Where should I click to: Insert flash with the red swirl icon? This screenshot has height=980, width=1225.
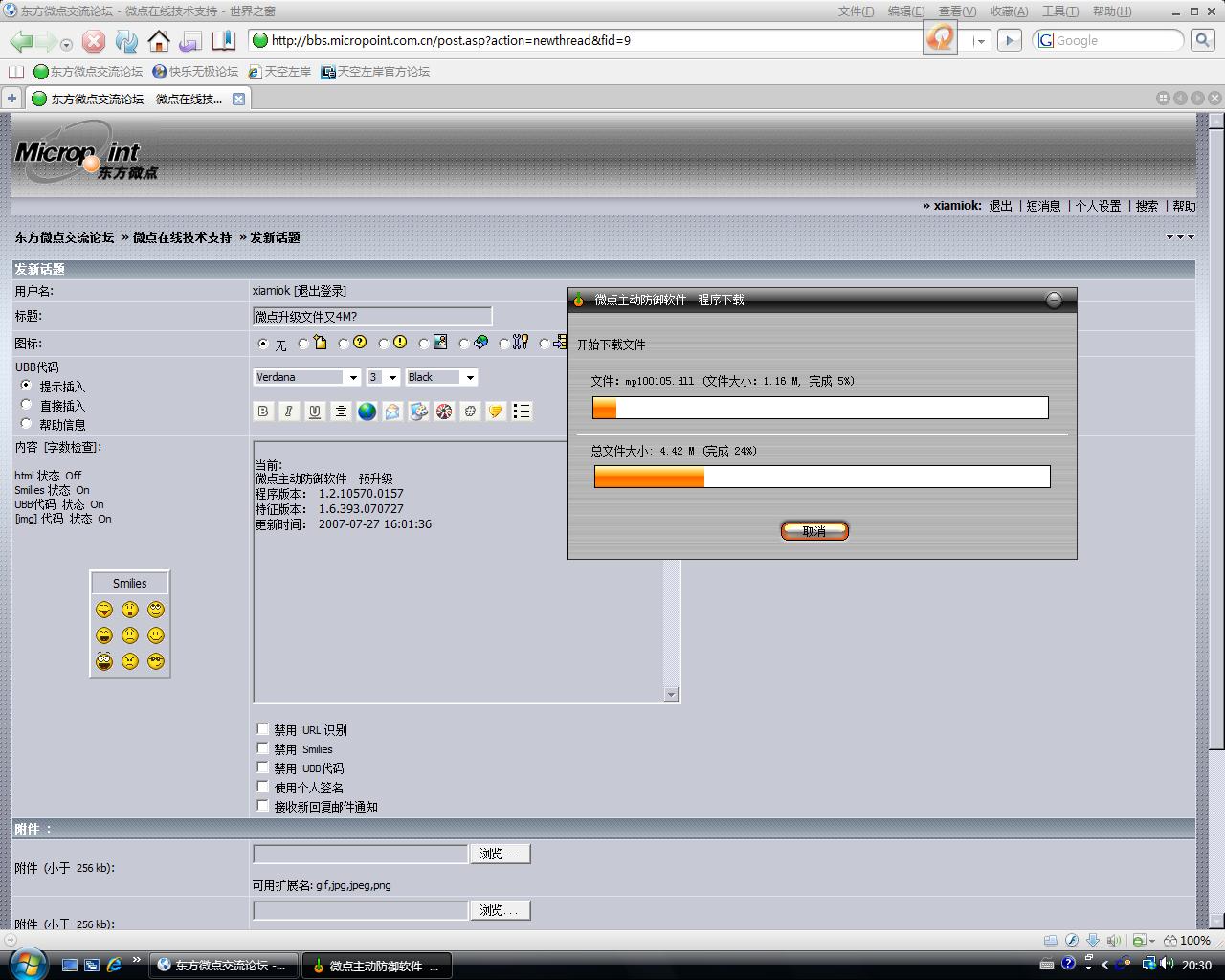[444, 411]
